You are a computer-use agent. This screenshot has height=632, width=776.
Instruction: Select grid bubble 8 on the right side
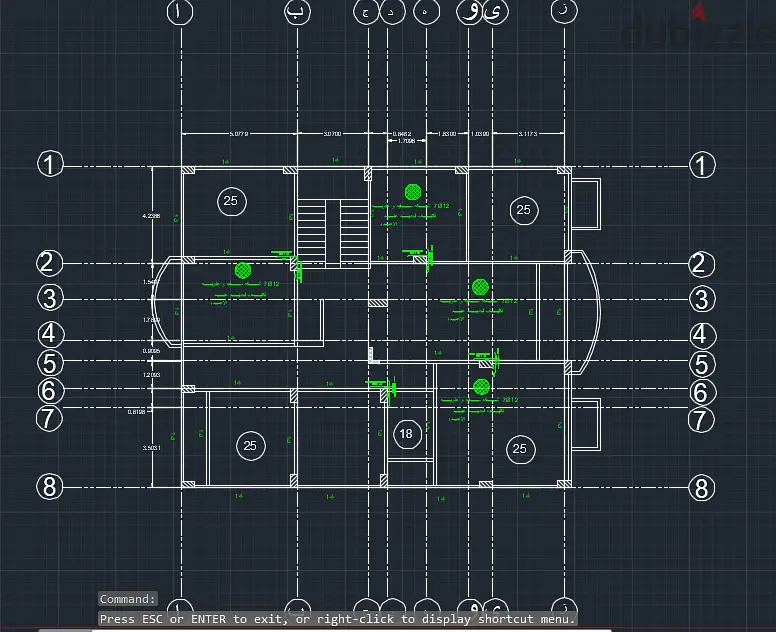(702, 488)
